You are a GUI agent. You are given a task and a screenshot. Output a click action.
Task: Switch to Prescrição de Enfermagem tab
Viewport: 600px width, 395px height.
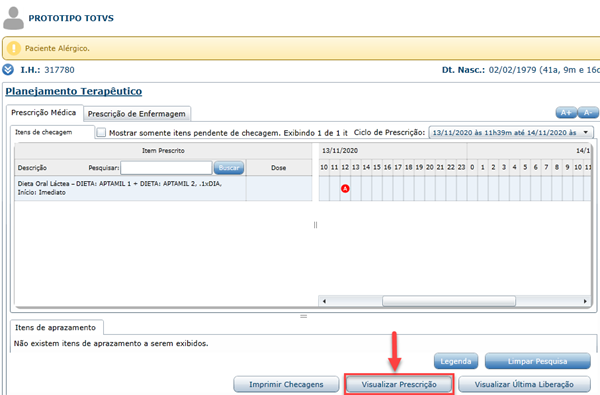(x=137, y=114)
